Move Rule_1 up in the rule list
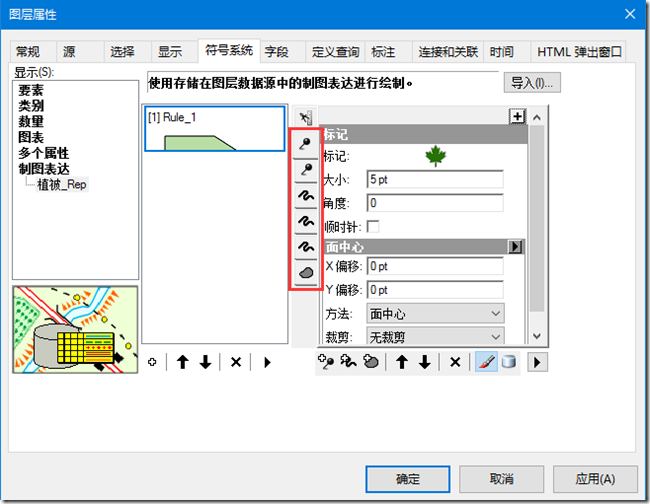This screenshot has height=504, width=650. [182, 362]
